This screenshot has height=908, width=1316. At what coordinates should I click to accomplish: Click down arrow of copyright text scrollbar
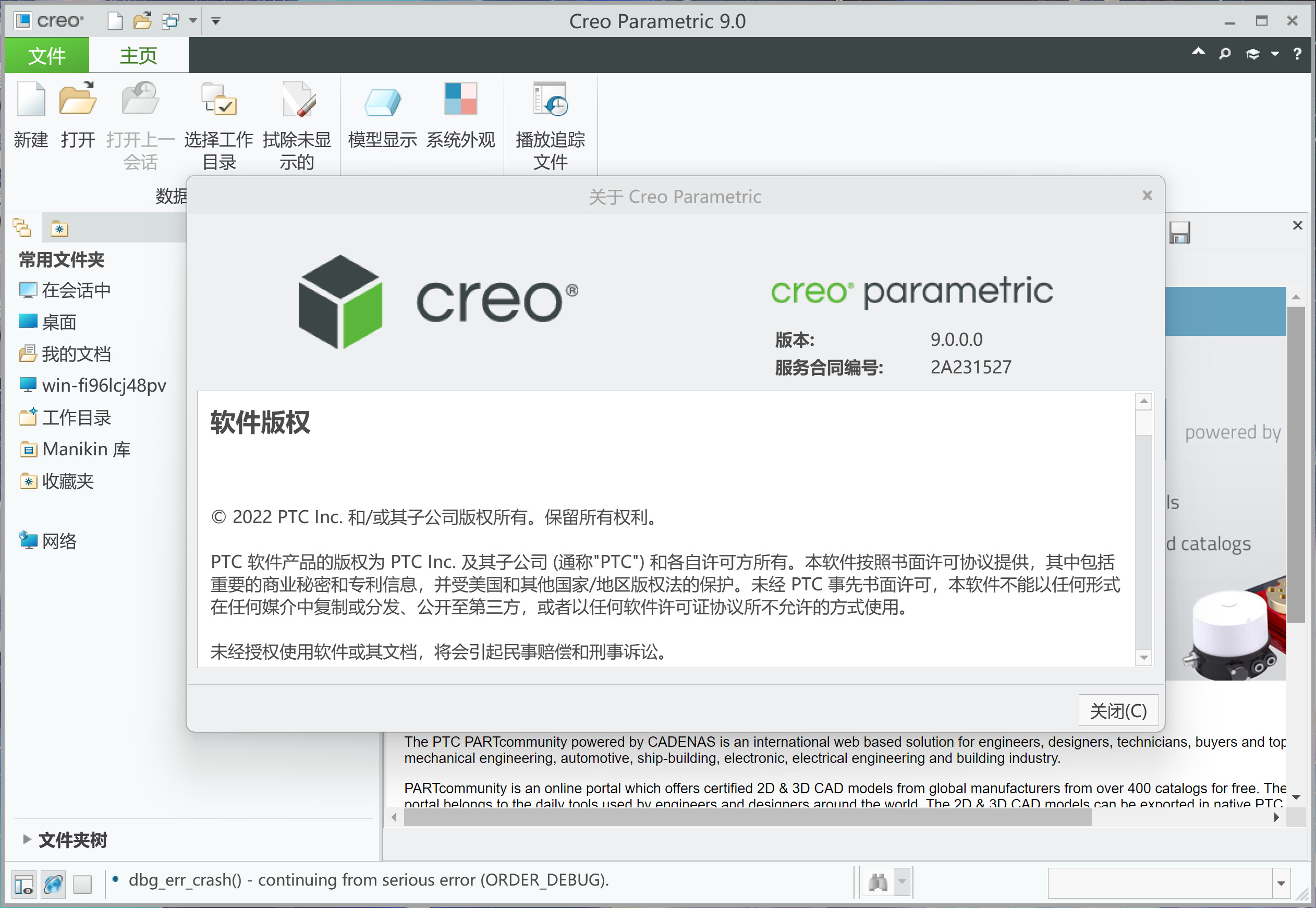pos(1144,658)
